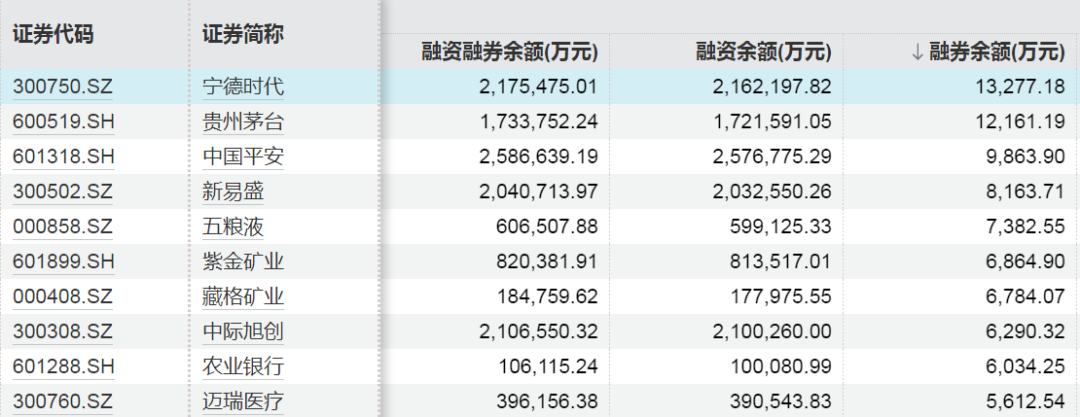Click the 融资余额(万元) column header

pos(764,52)
